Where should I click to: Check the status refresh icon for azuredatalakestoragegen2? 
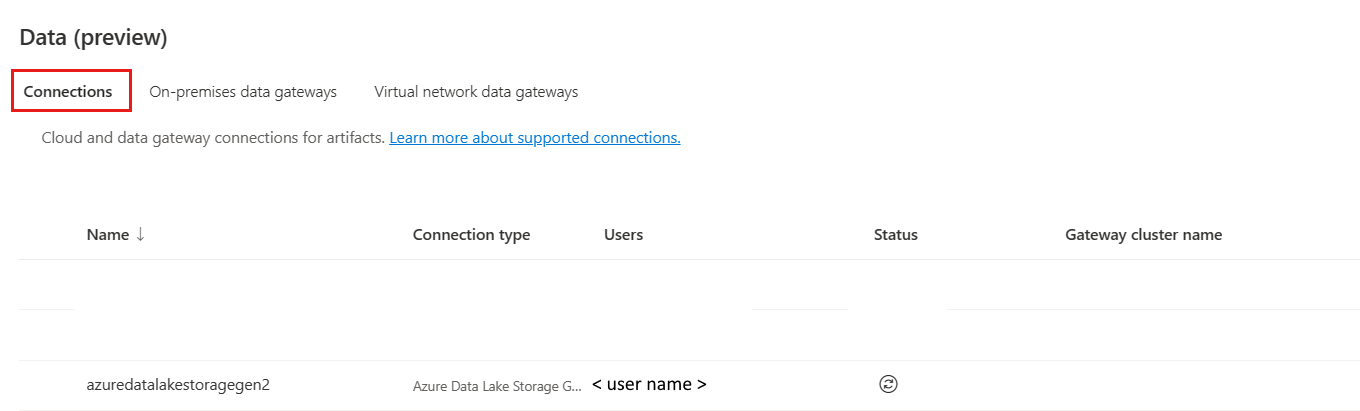coord(887,384)
